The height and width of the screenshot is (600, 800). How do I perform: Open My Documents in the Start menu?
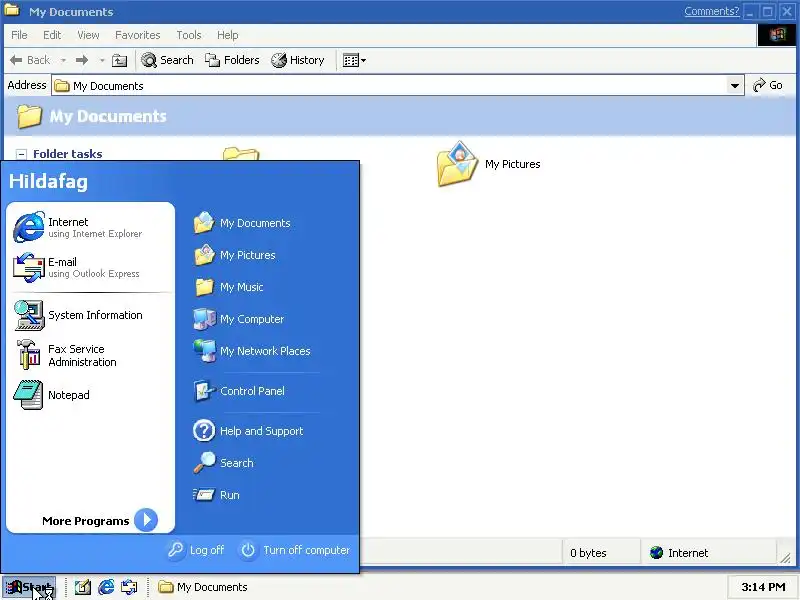242,223
